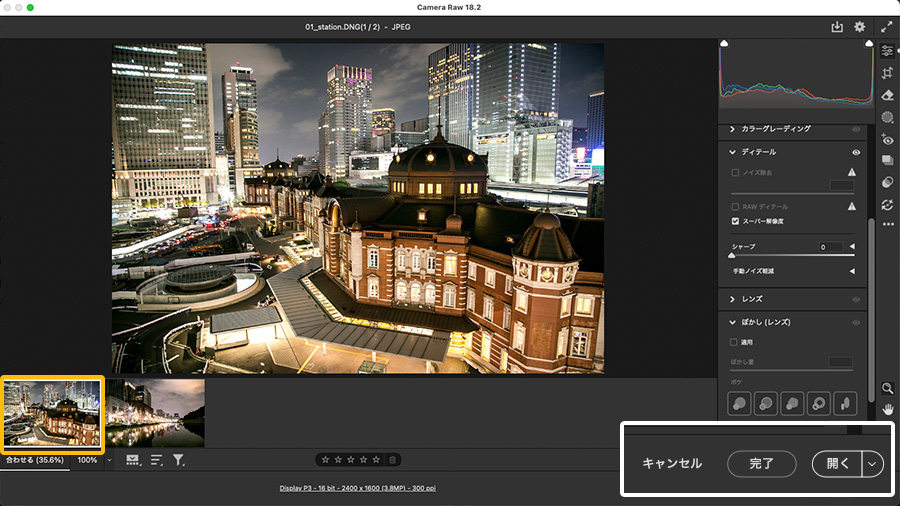900x506 pixels.
Task: Open the zoom level dropdown arrow
Action: coord(109,460)
